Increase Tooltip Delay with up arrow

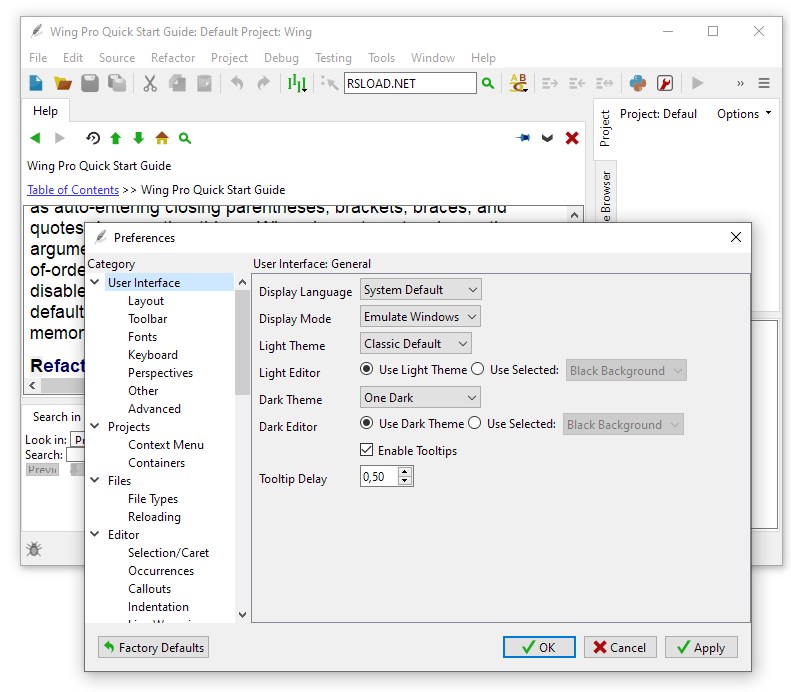click(x=404, y=473)
